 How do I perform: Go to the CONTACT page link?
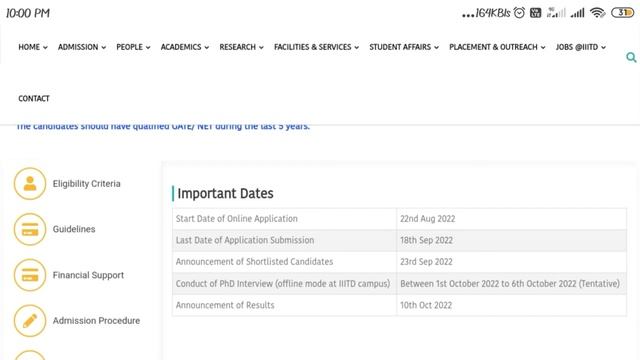pyautogui.click(x=34, y=98)
